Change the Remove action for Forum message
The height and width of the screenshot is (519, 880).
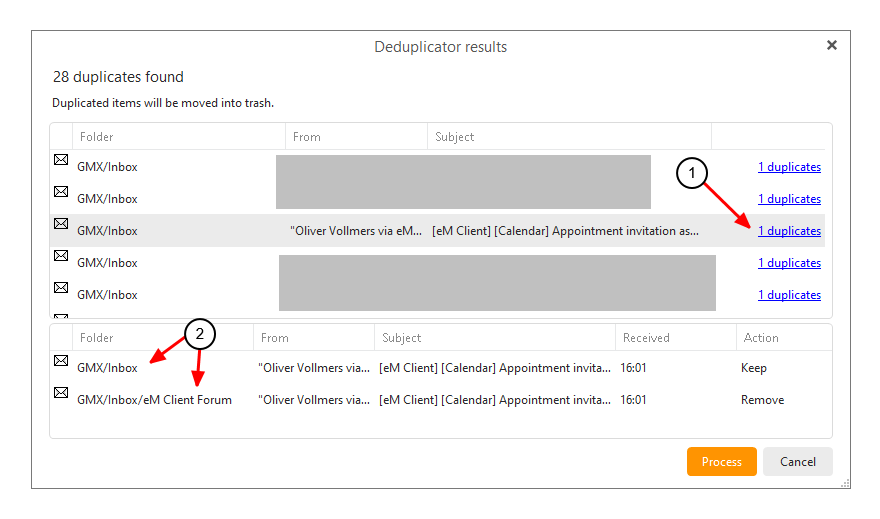(762, 400)
